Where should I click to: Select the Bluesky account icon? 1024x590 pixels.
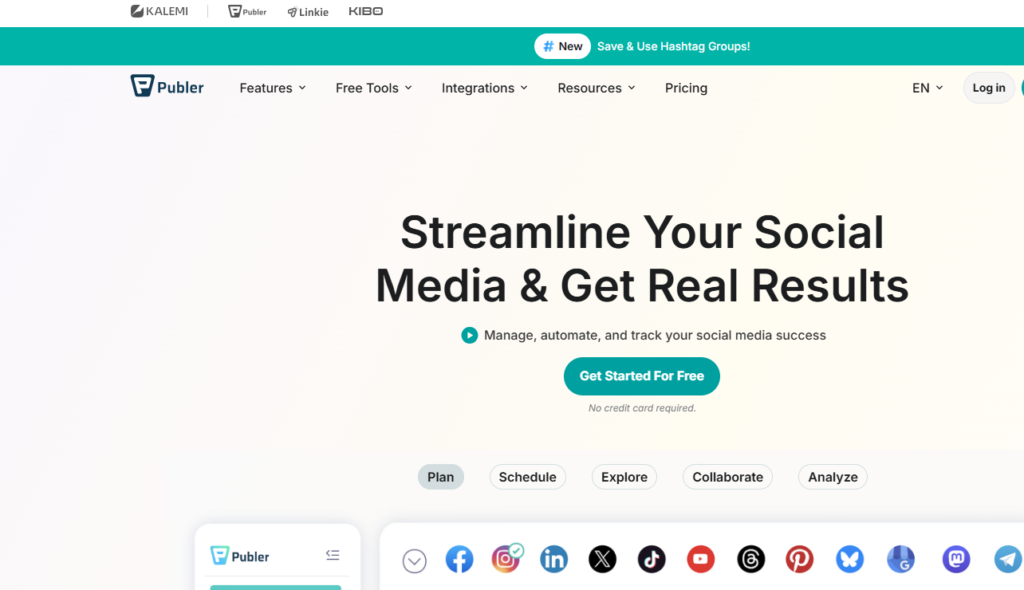click(850, 559)
